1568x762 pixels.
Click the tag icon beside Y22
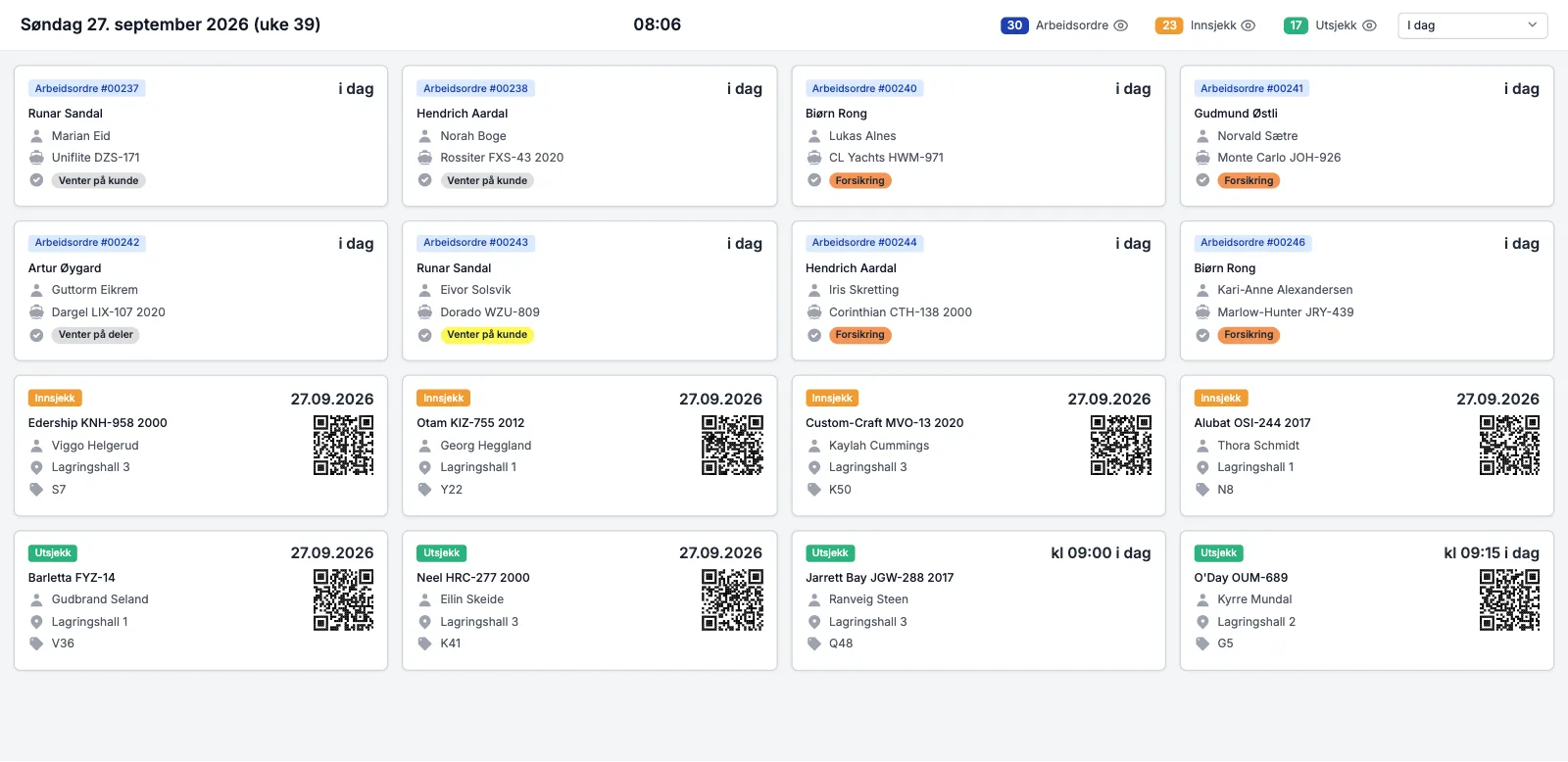pyautogui.click(x=425, y=490)
